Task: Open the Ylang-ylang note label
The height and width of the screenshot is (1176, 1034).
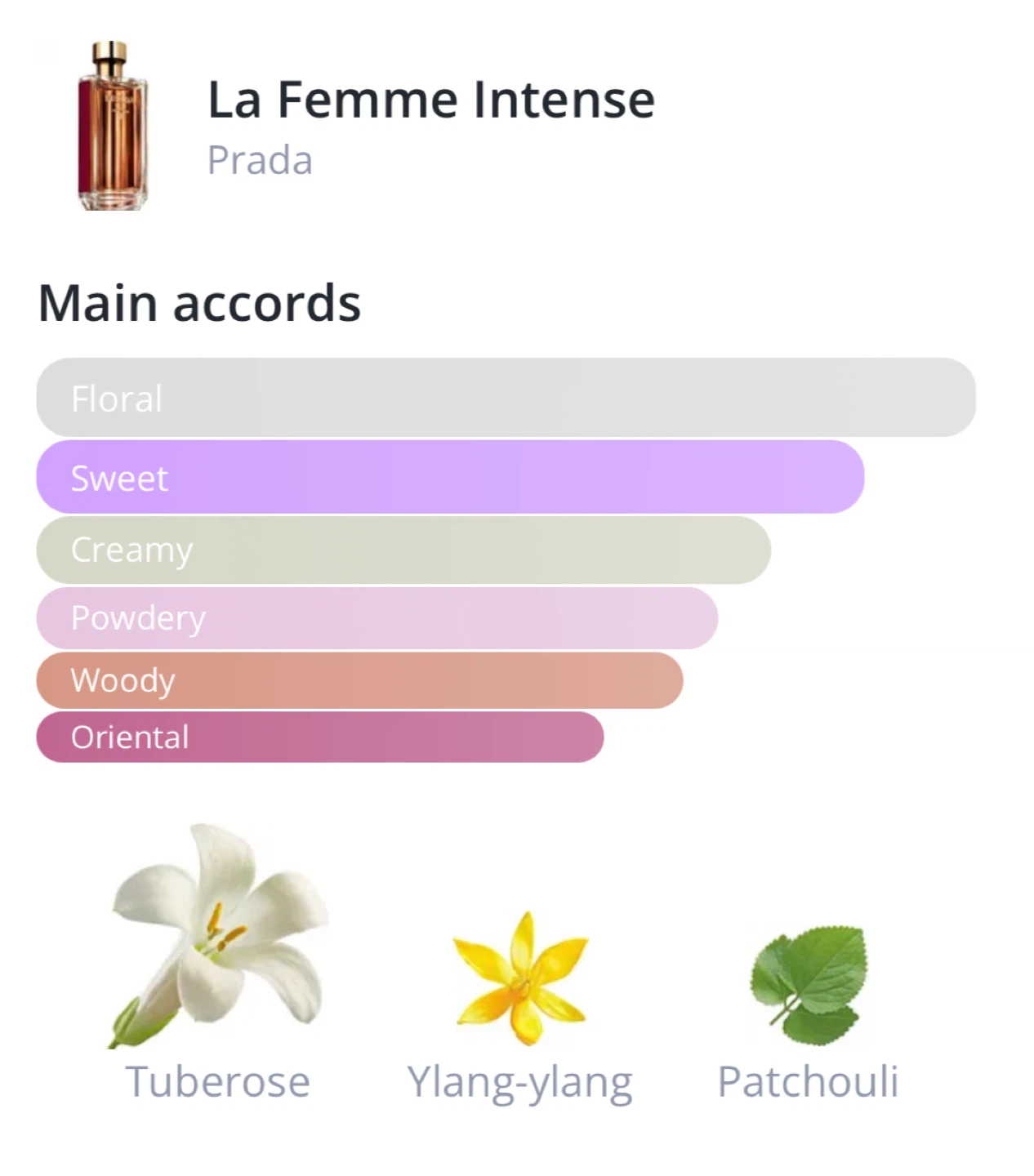Action: 519,1083
